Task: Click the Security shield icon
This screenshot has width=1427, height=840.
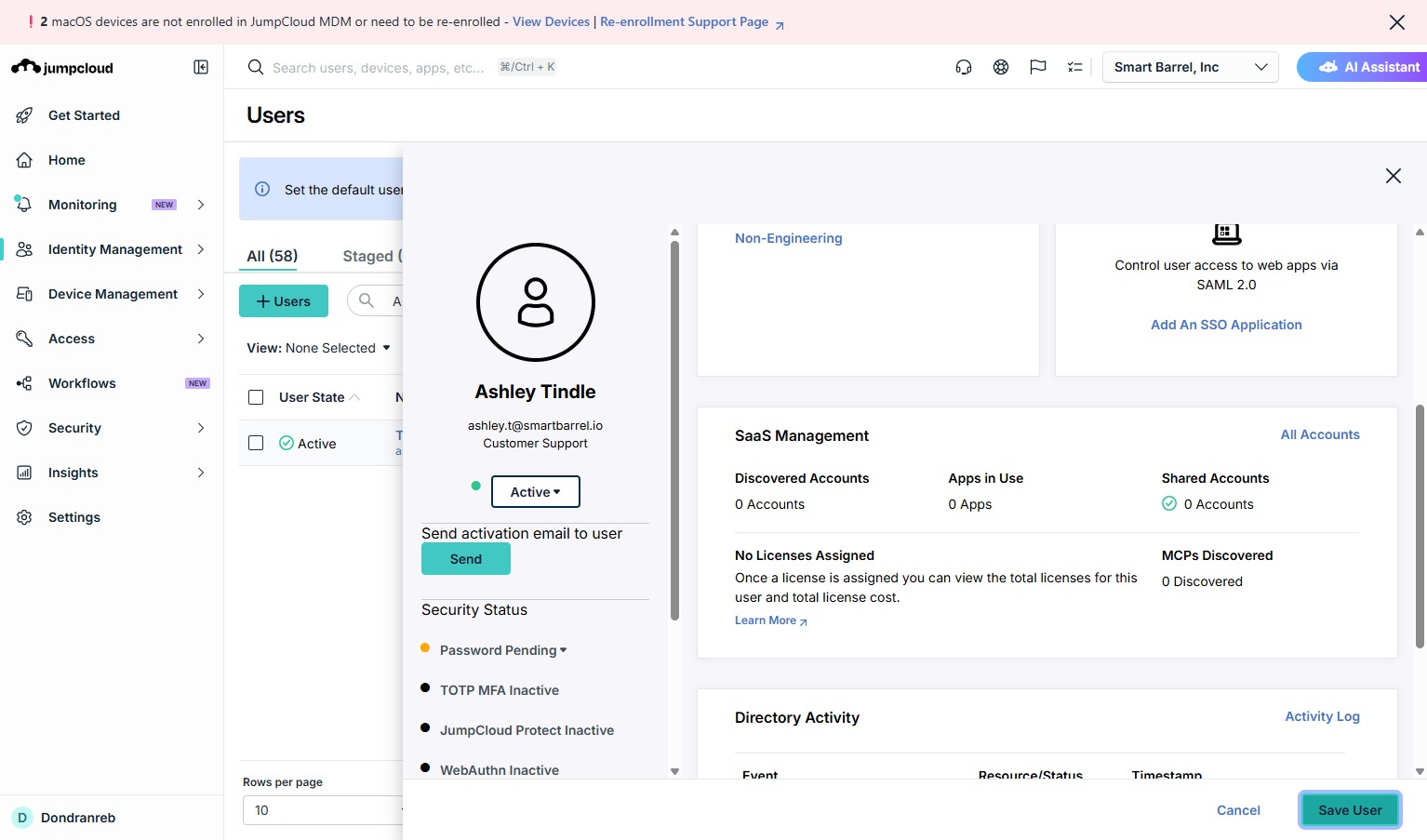Action: 25,428
